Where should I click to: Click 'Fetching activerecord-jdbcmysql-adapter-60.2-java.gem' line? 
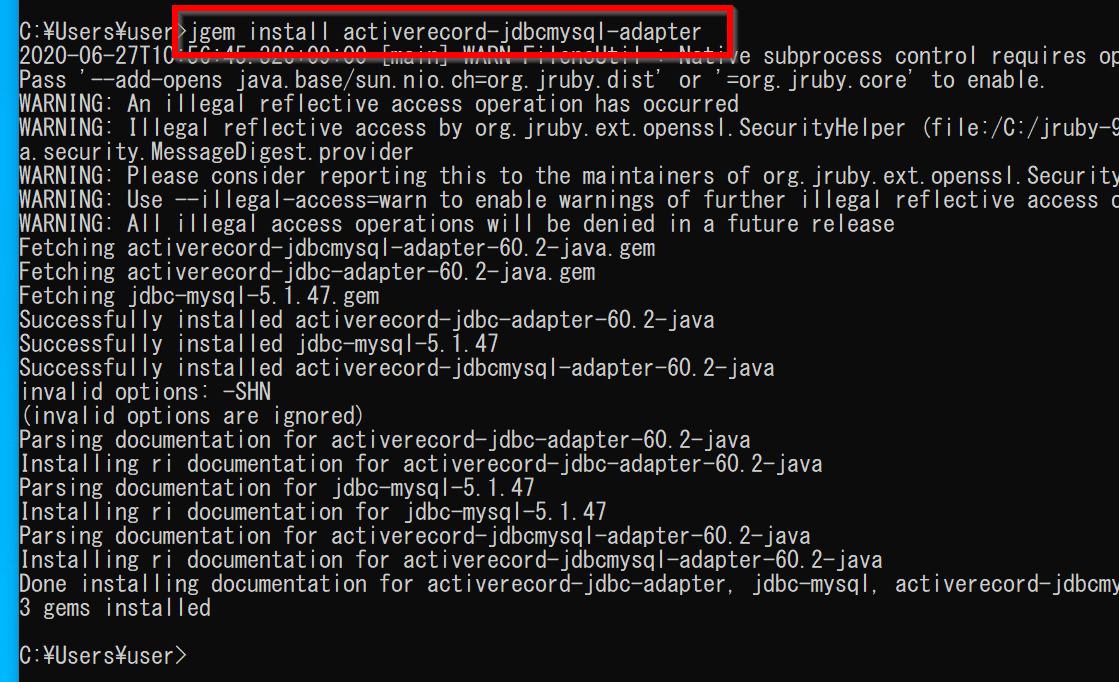click(337, 248)
